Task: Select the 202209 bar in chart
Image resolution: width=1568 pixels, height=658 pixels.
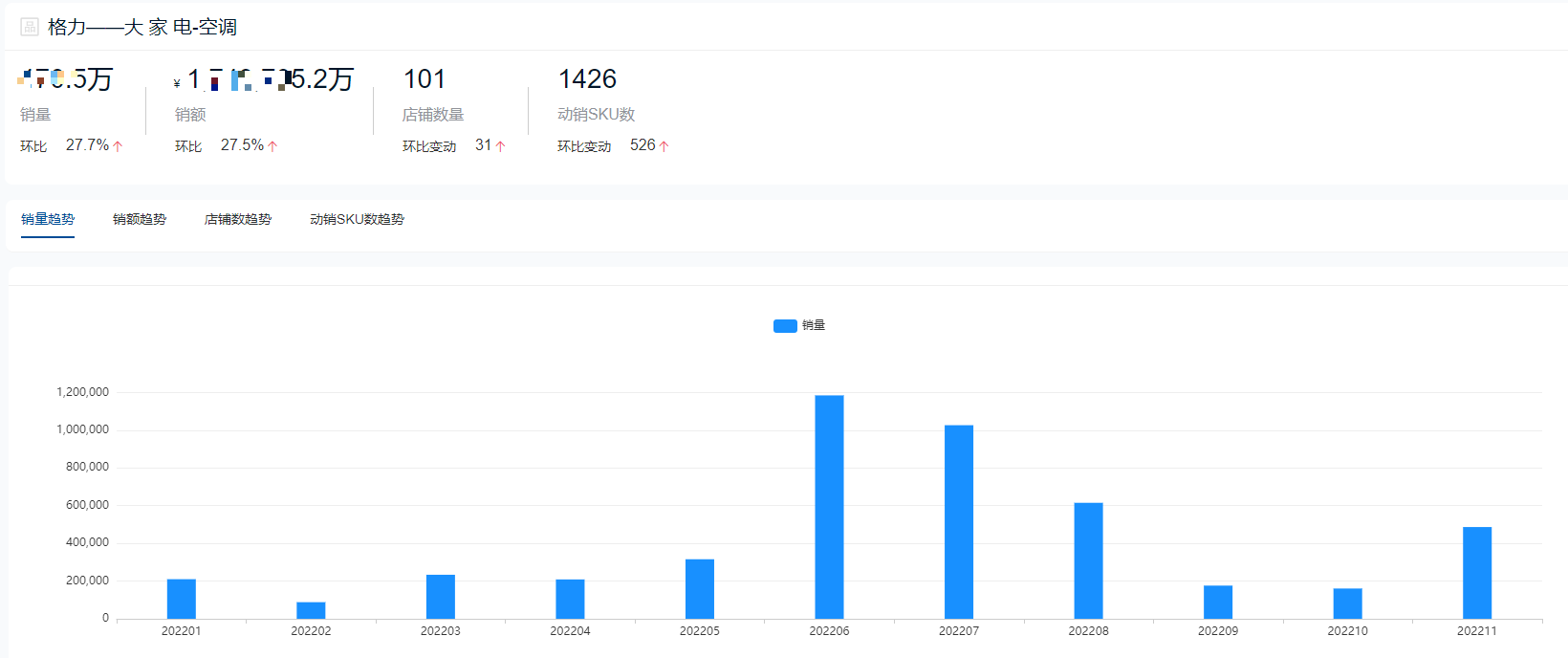Action: coord(1218,602)
